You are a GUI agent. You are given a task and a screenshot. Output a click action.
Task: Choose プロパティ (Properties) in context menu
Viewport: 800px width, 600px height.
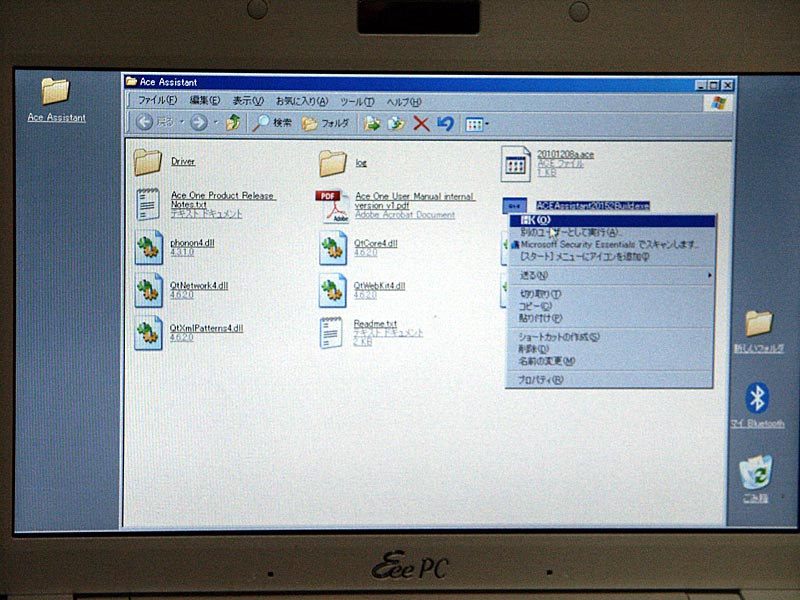(x=540, y=380)
